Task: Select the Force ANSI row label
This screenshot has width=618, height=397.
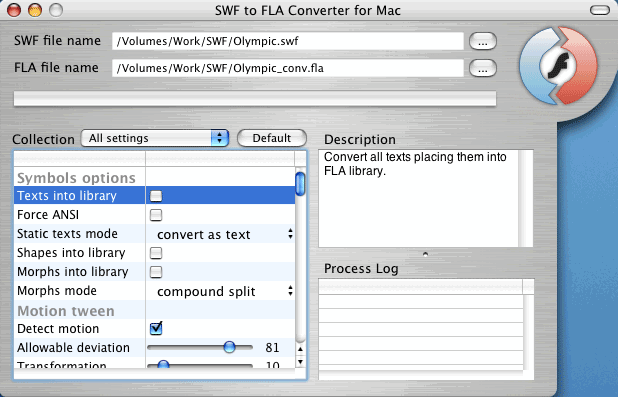Action: pyautogui.click(x=48, y=215)
